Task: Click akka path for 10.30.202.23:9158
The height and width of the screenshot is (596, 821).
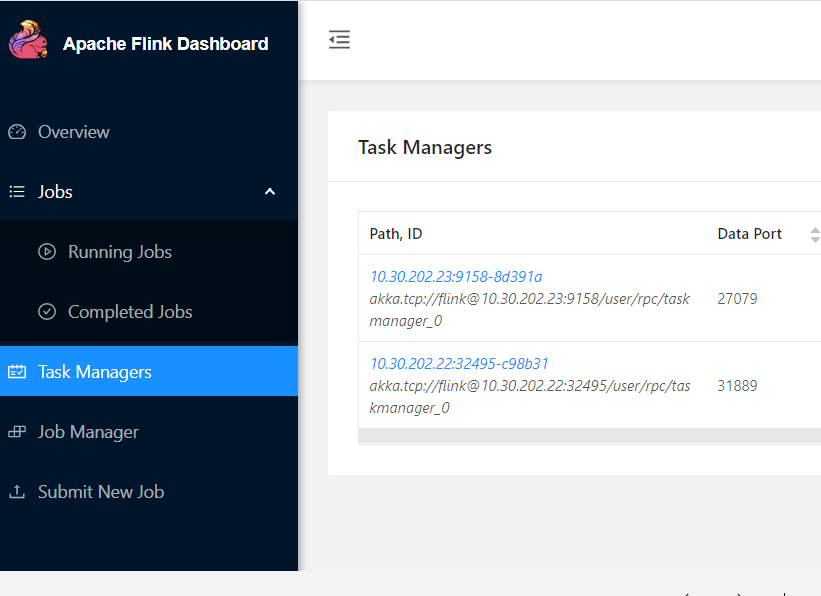Action: 529,310
